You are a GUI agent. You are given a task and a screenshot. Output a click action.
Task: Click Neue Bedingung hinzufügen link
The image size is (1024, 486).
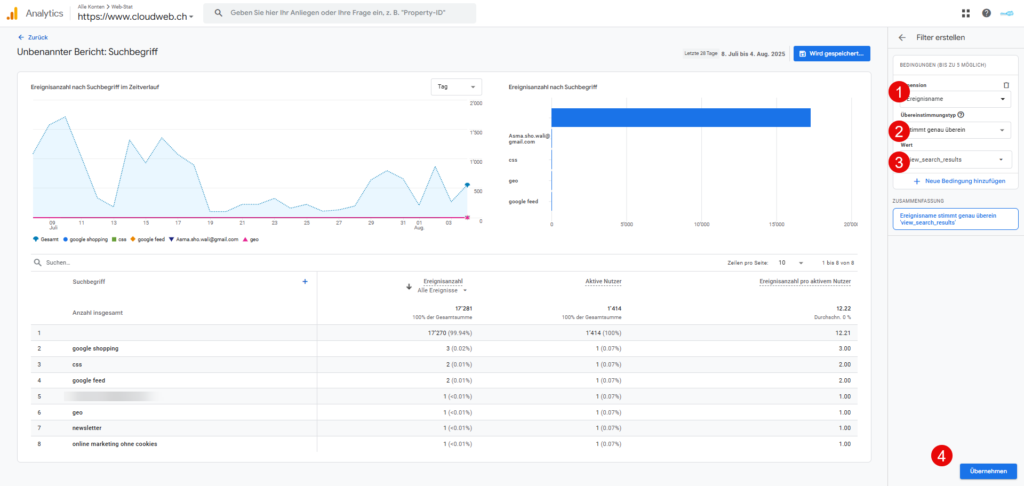point(958,181)
